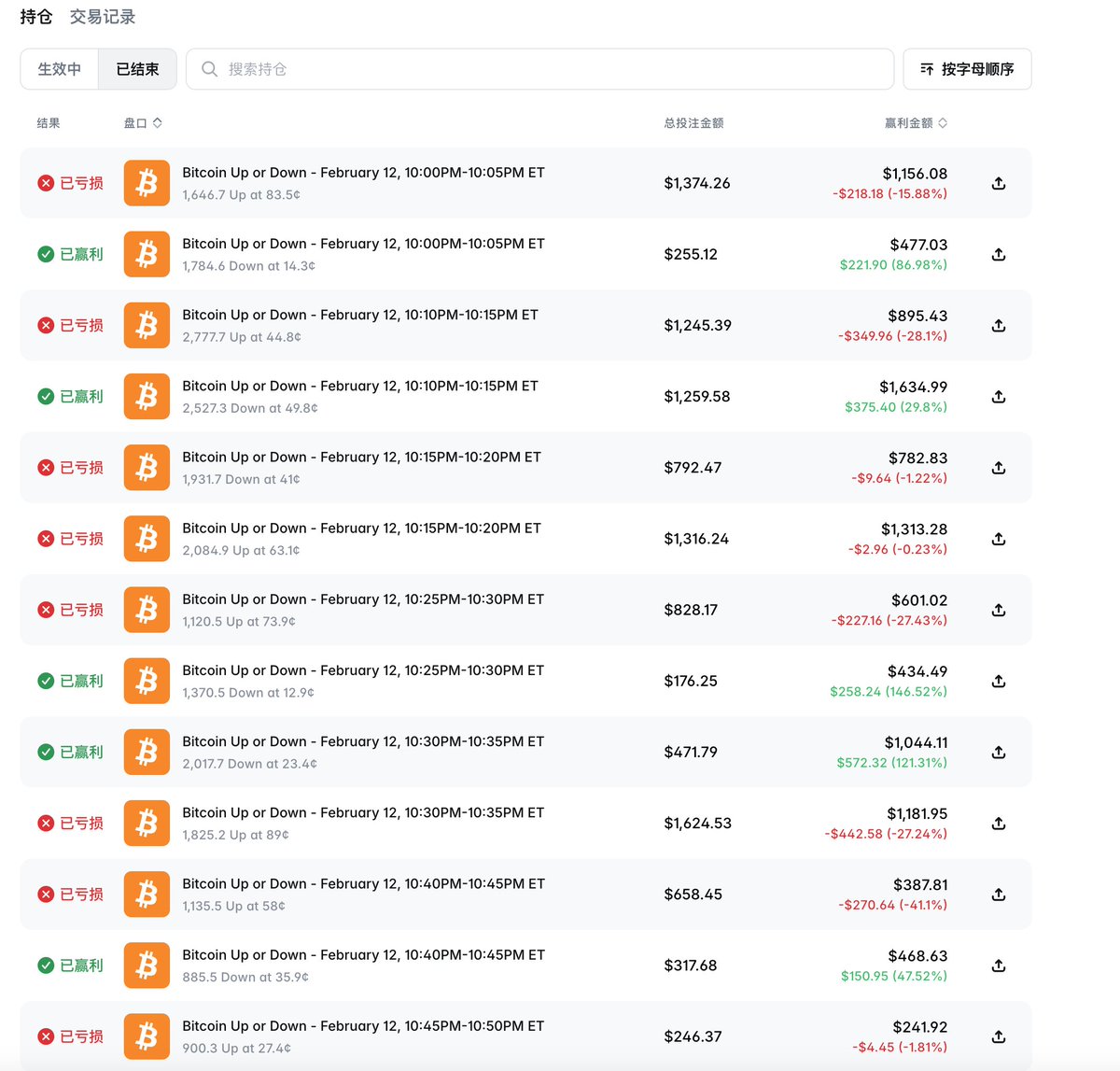Click share icon on the $434.49 winning row
This screenshot has height=1071, width=1120.
tap(998, 681)
